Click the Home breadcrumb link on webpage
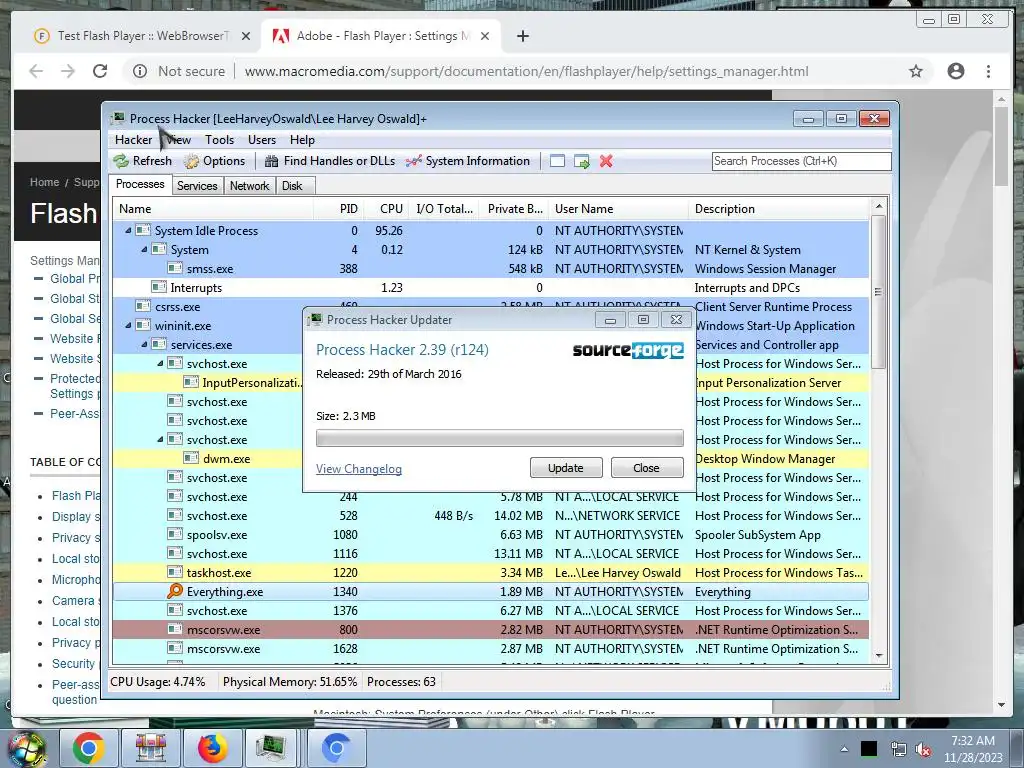1024x768 pixels. pyautogui.click(x=44, y=182)
